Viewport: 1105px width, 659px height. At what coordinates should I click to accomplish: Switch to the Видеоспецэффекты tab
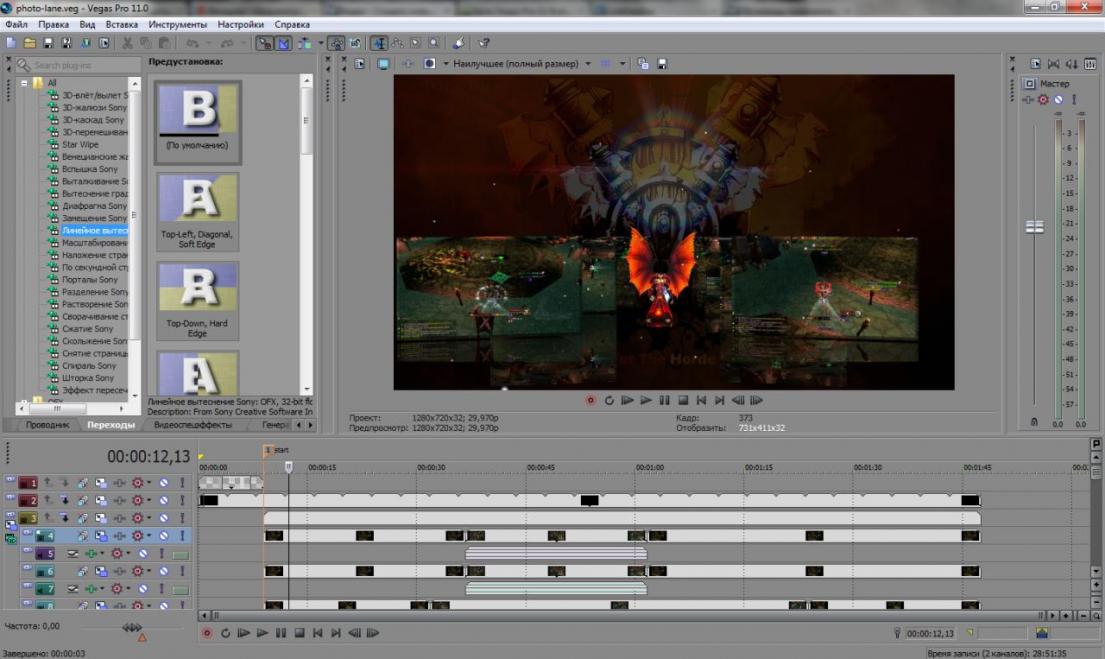click(192, 425)
